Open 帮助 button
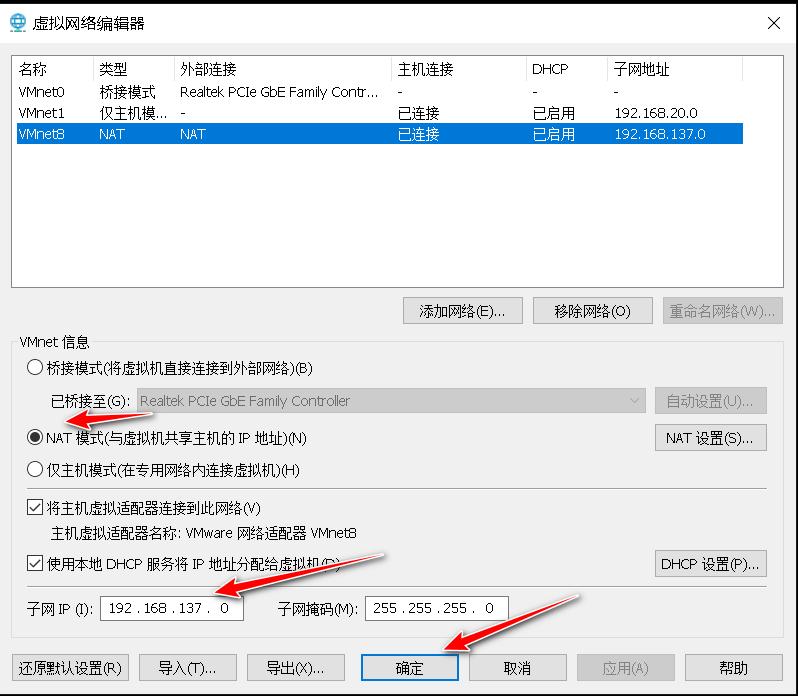Viewport: 798px width, 696px height. 733,668
